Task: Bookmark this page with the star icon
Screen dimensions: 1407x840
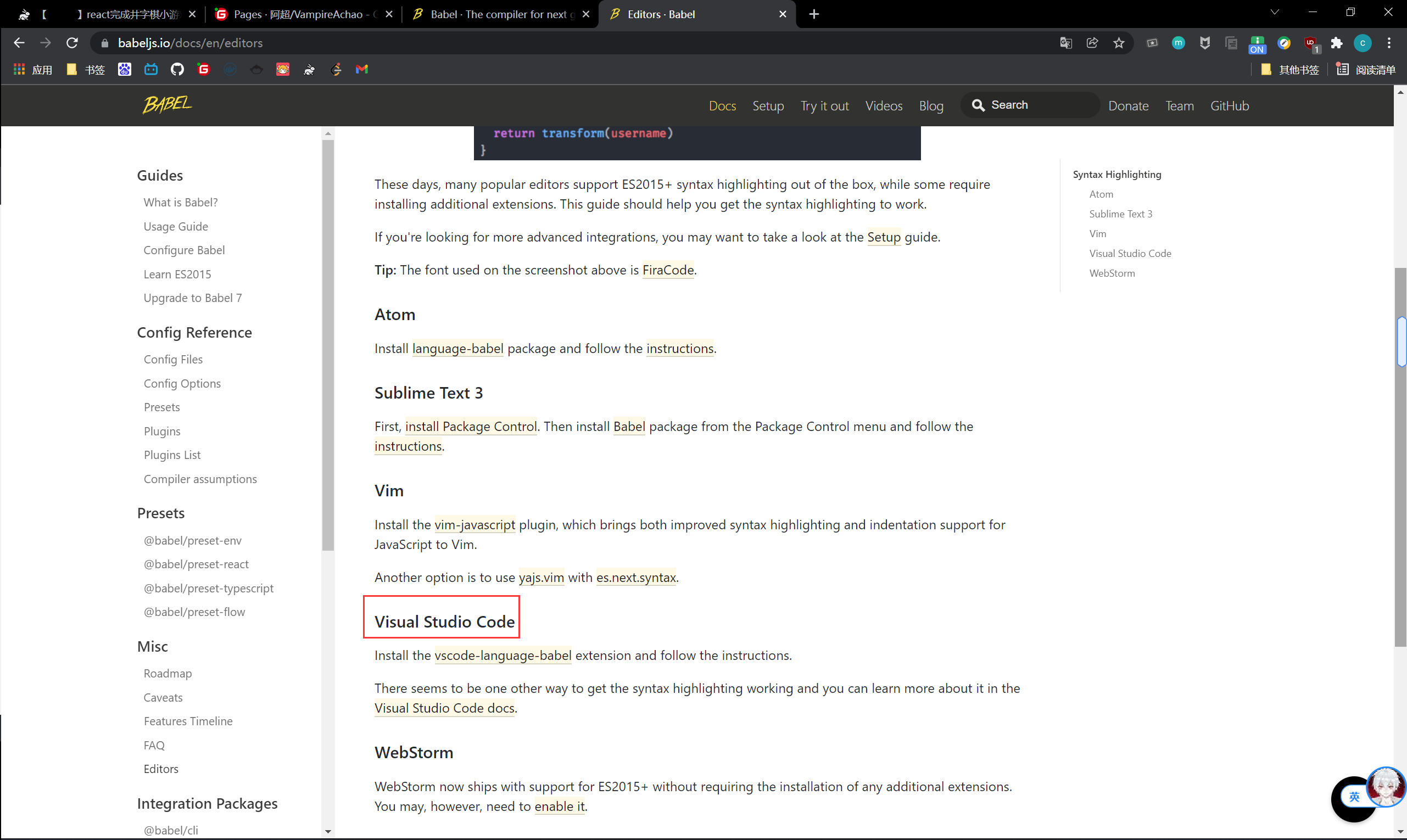Action: 1119,43
